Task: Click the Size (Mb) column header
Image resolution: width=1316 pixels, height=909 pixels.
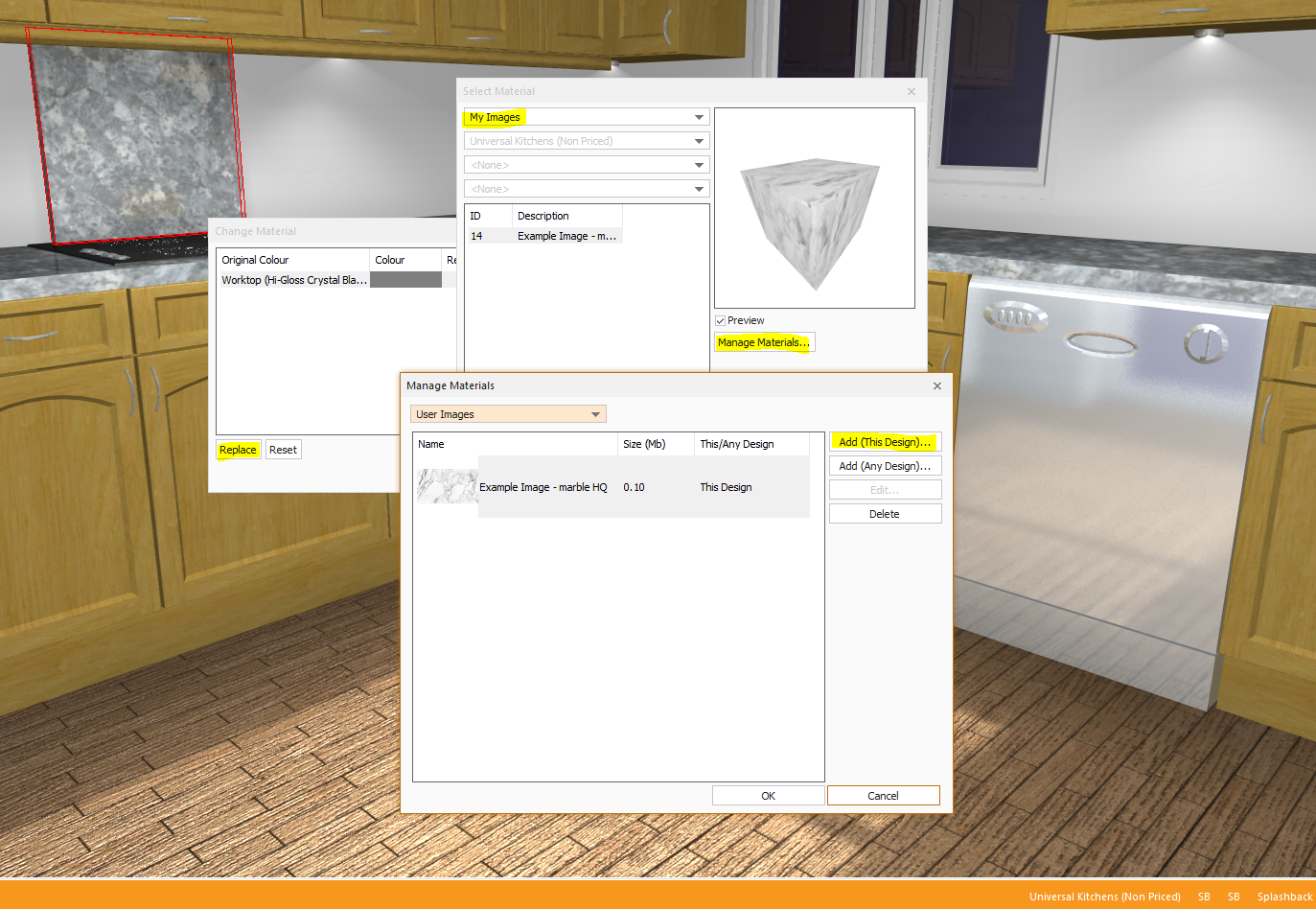Action: coord(644,444)
